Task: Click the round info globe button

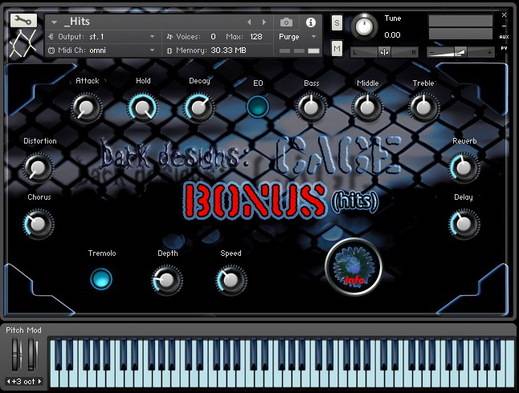Action: [x=353, y=267]
